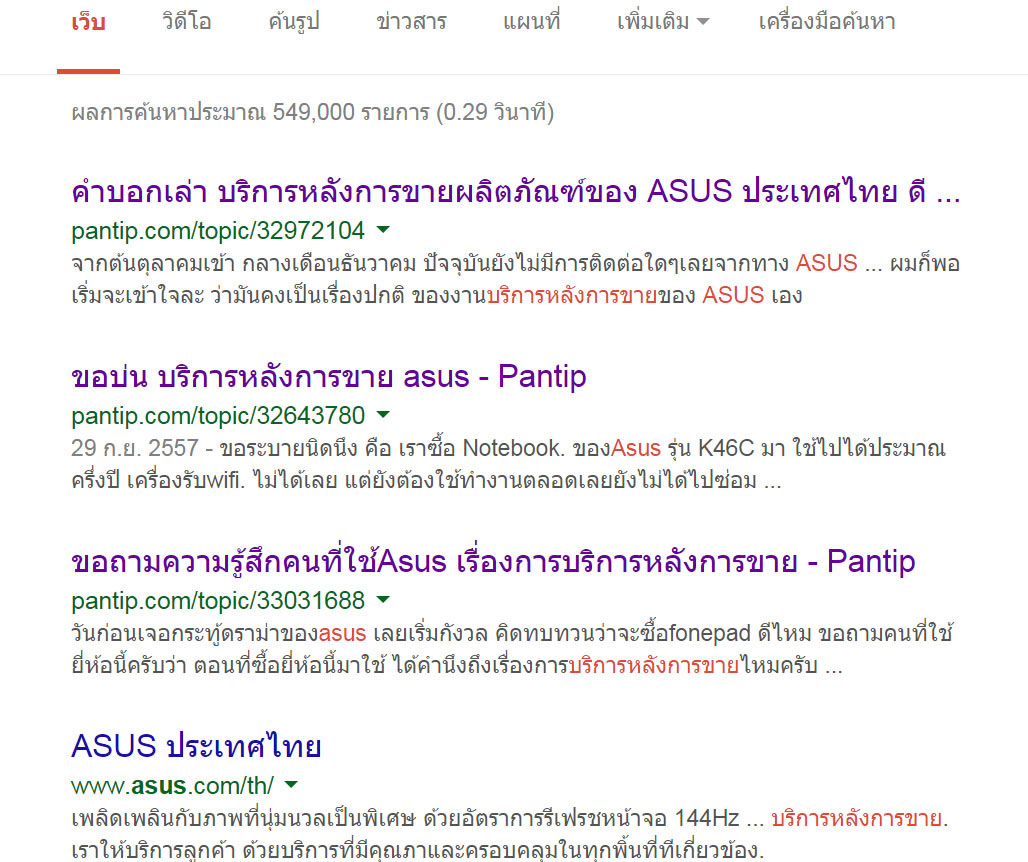Screen dimensions: 1028x862
Task: Click the www.asus.com/th/ URL
Action: (172, 785)
